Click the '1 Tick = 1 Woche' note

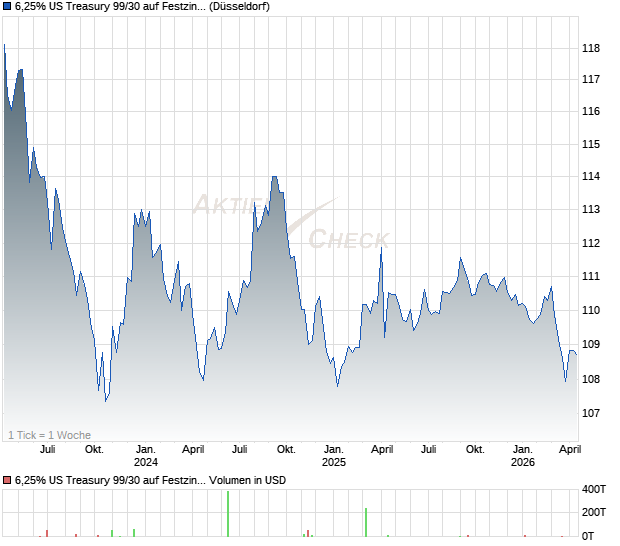tap(49, 435)
